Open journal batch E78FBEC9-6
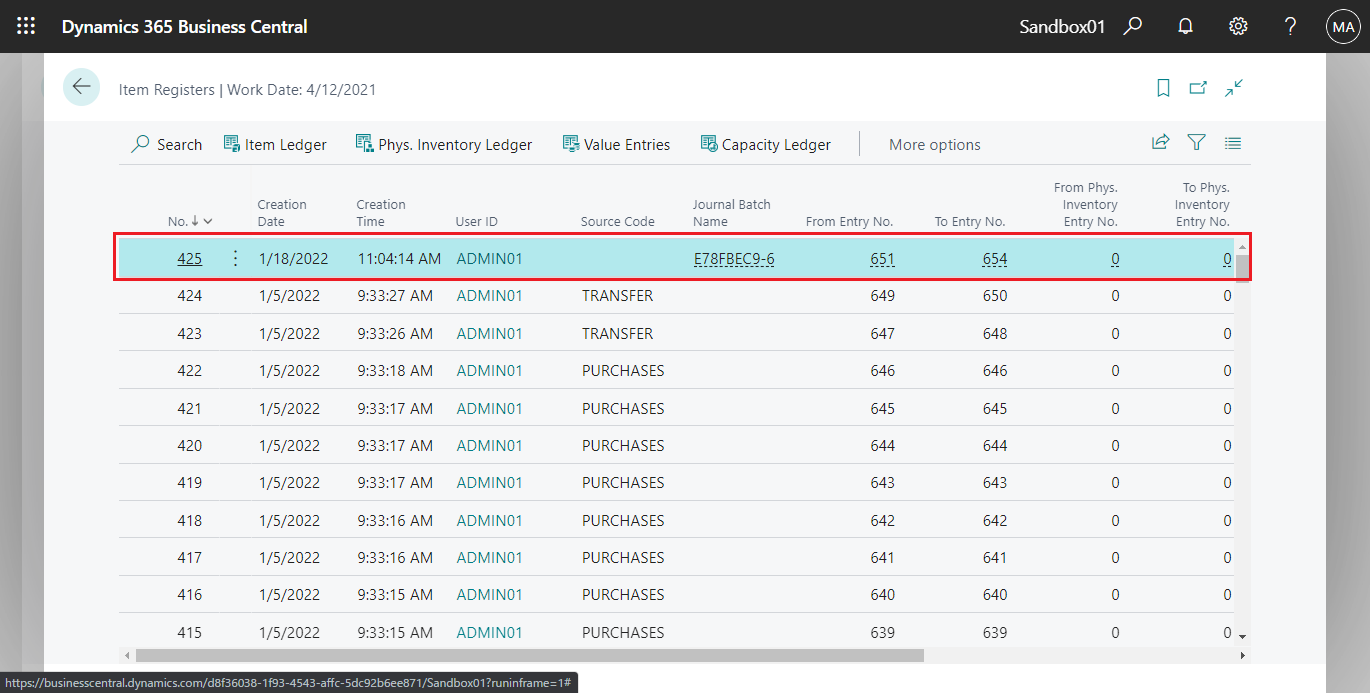The image size is (1370, 693). tap(734, 257)
